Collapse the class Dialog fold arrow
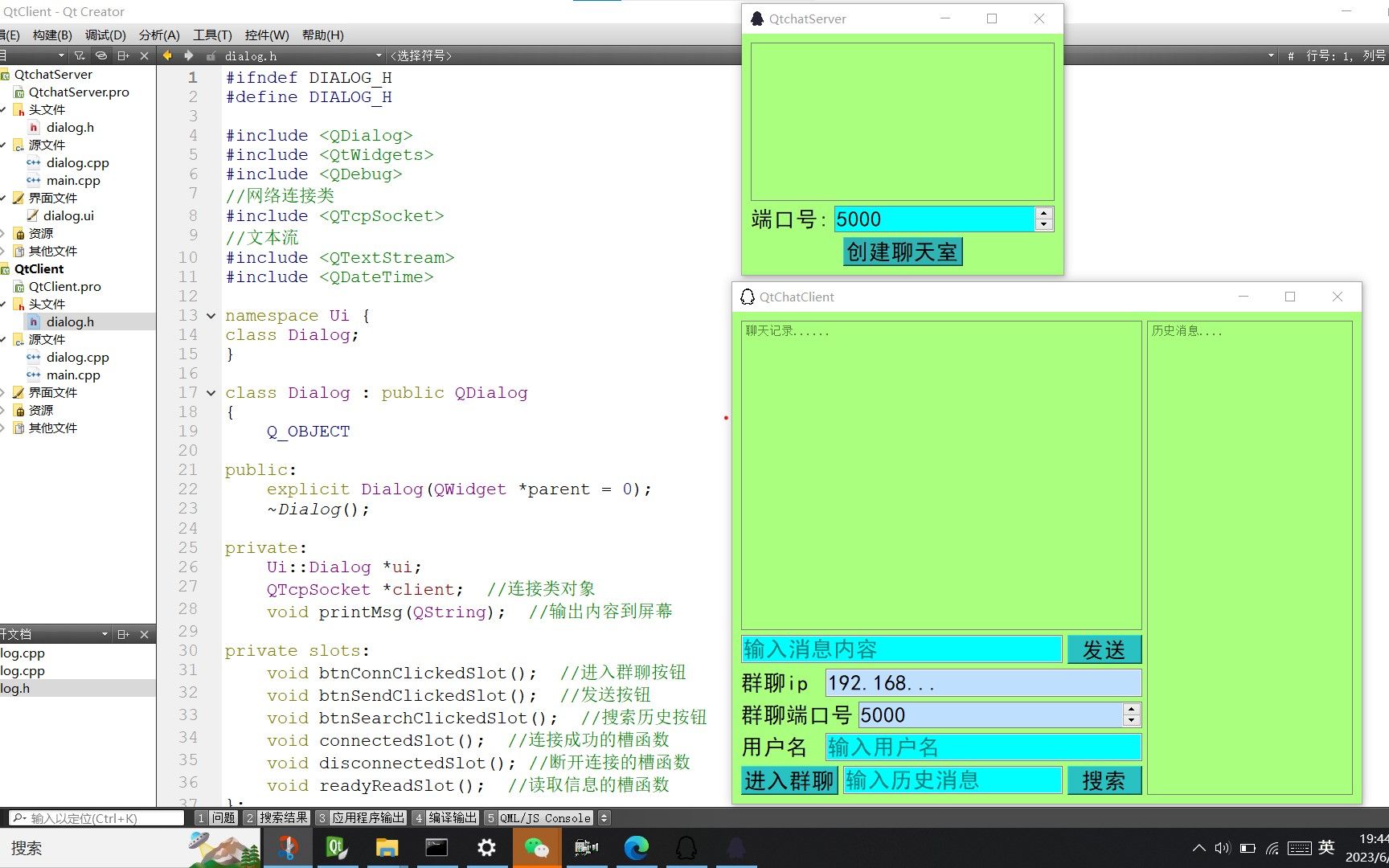This screenshot has height=868, width=1389. click(x=211, y=393)
